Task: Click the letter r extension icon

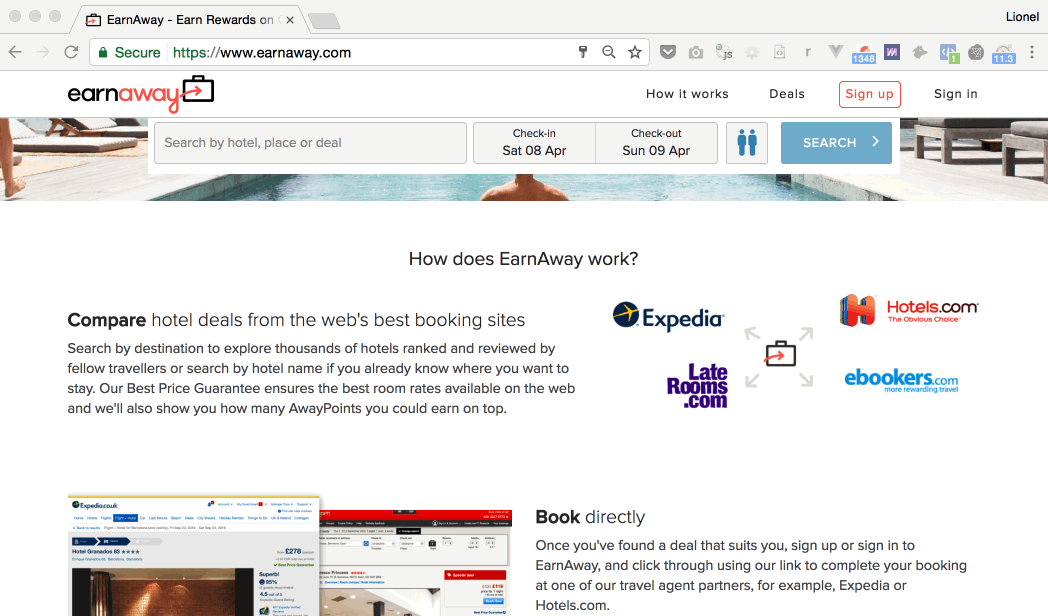Action: click(807, 52)
